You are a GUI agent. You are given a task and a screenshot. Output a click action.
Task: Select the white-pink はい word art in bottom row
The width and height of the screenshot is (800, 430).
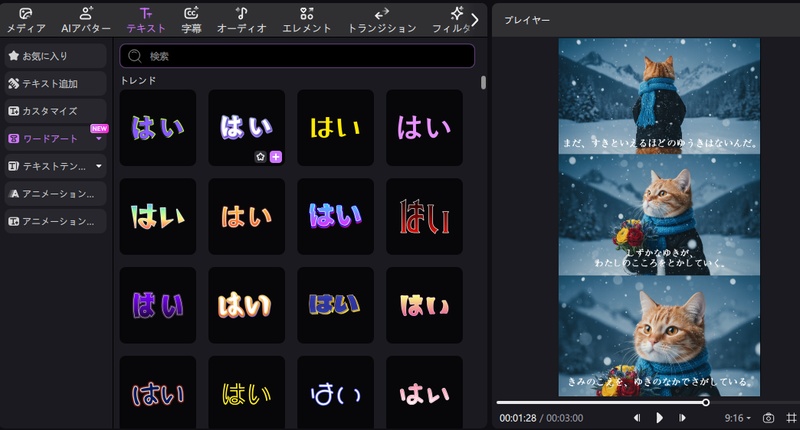(x=424, y=392)
